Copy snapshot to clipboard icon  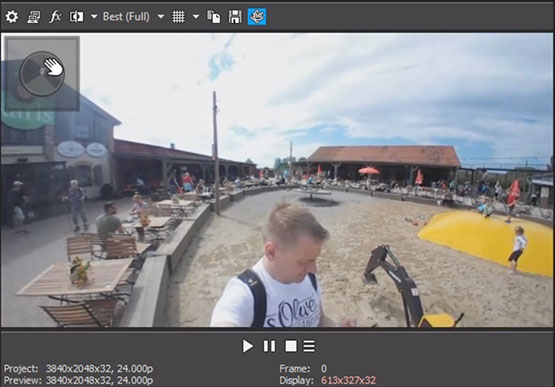point(214,17)
